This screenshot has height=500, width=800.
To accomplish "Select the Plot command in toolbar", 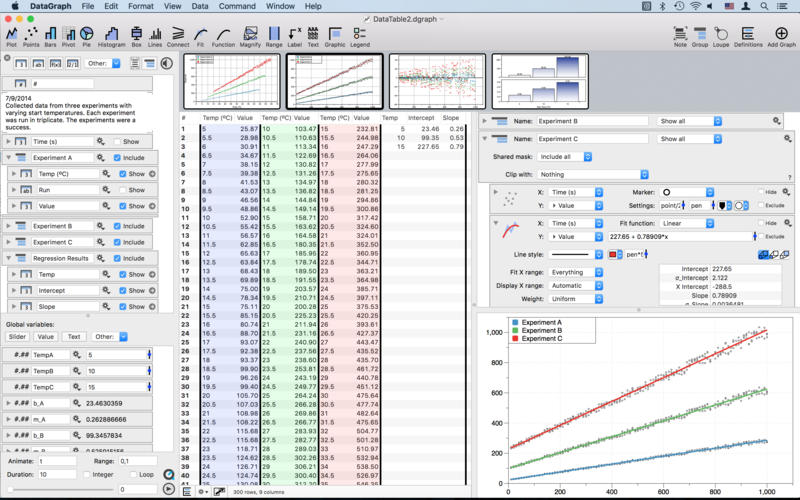I will tap(11, 37).
